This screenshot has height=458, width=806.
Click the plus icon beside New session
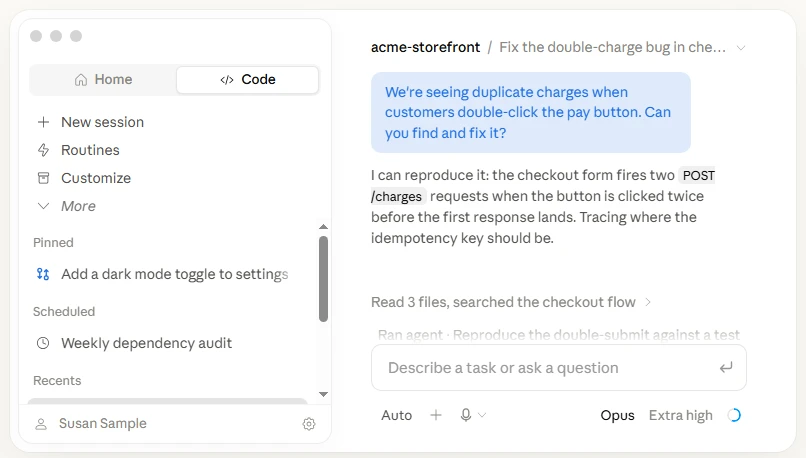(44, 122)
